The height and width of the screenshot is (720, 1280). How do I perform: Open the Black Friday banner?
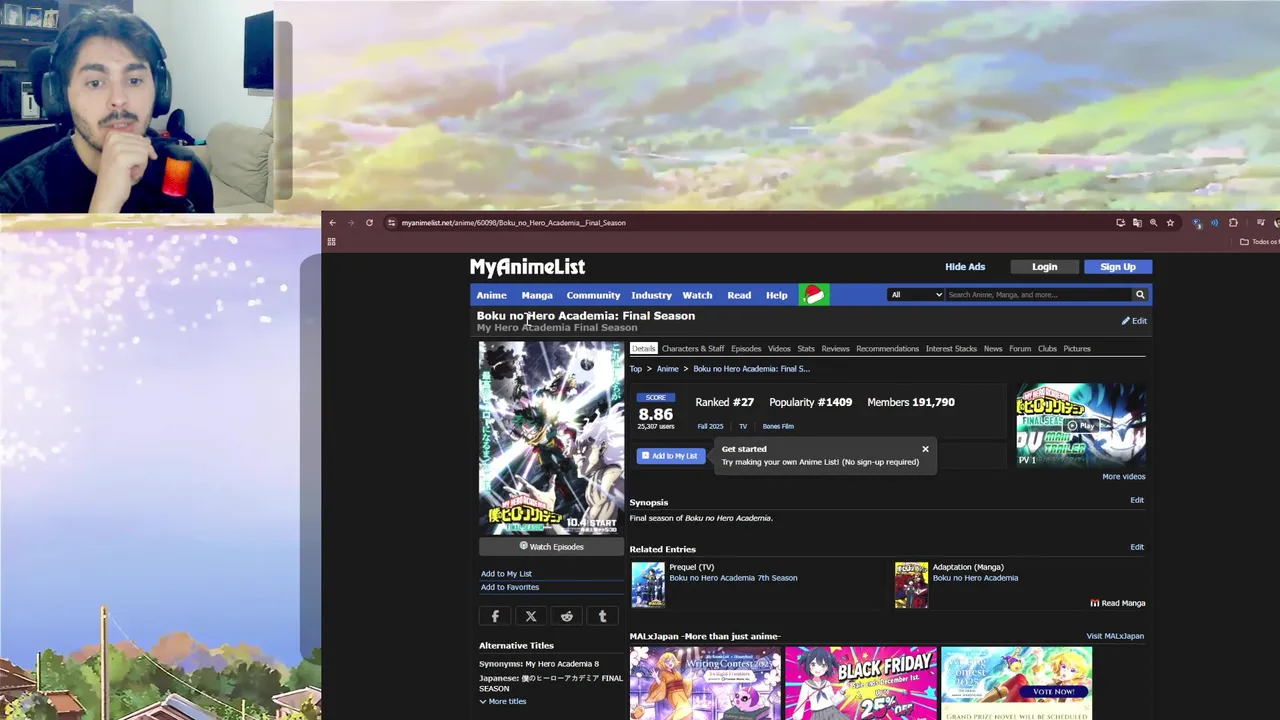[860, 684]
